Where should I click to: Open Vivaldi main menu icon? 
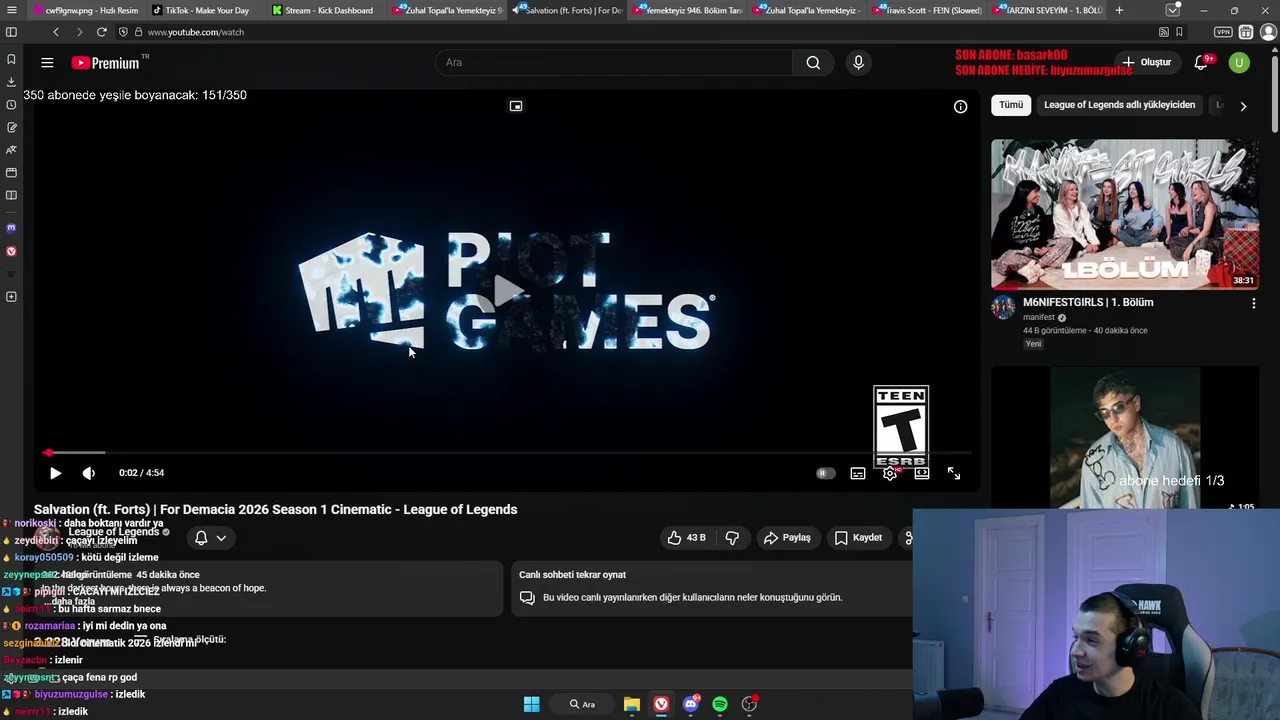[x=11, y=10]
